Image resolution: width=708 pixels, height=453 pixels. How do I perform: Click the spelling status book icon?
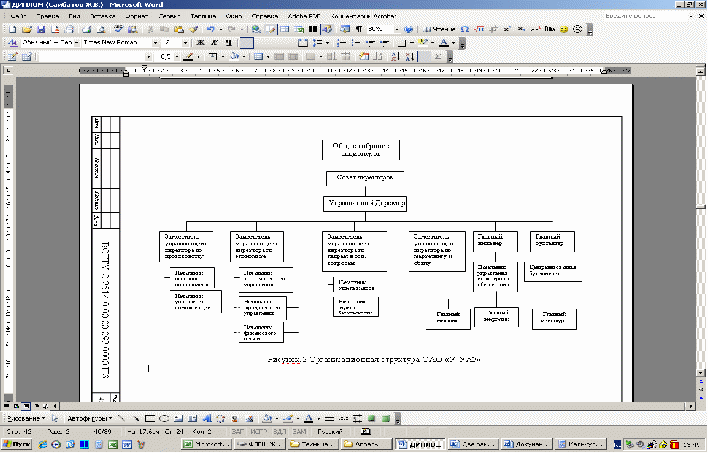367,432
